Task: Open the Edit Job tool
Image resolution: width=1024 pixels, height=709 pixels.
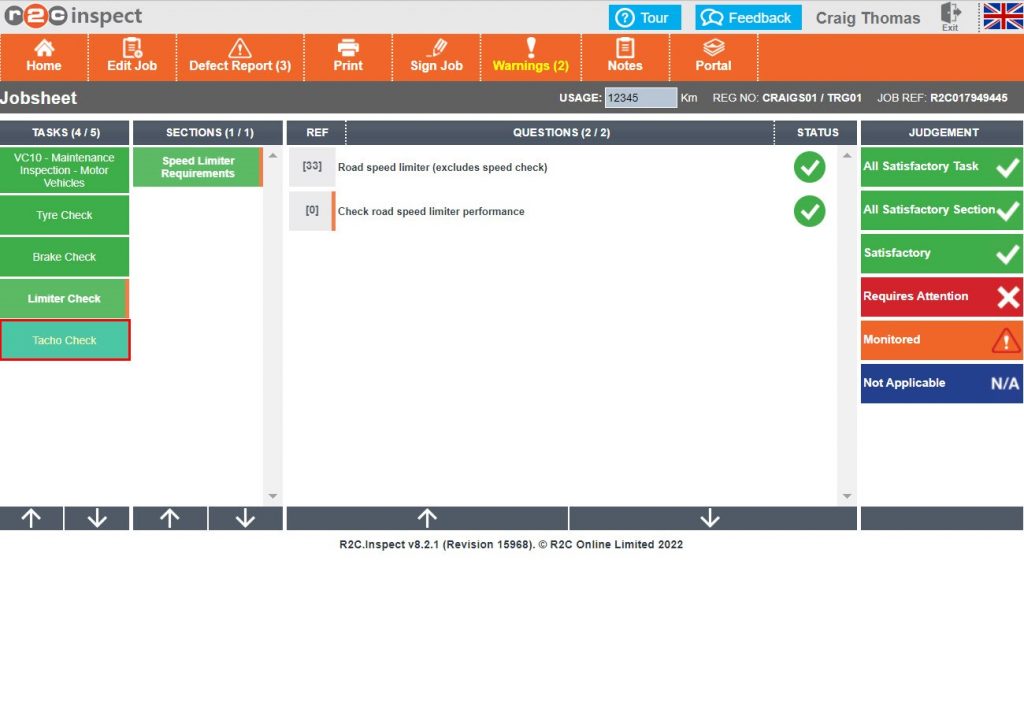Action: click(x=131, y=57)
